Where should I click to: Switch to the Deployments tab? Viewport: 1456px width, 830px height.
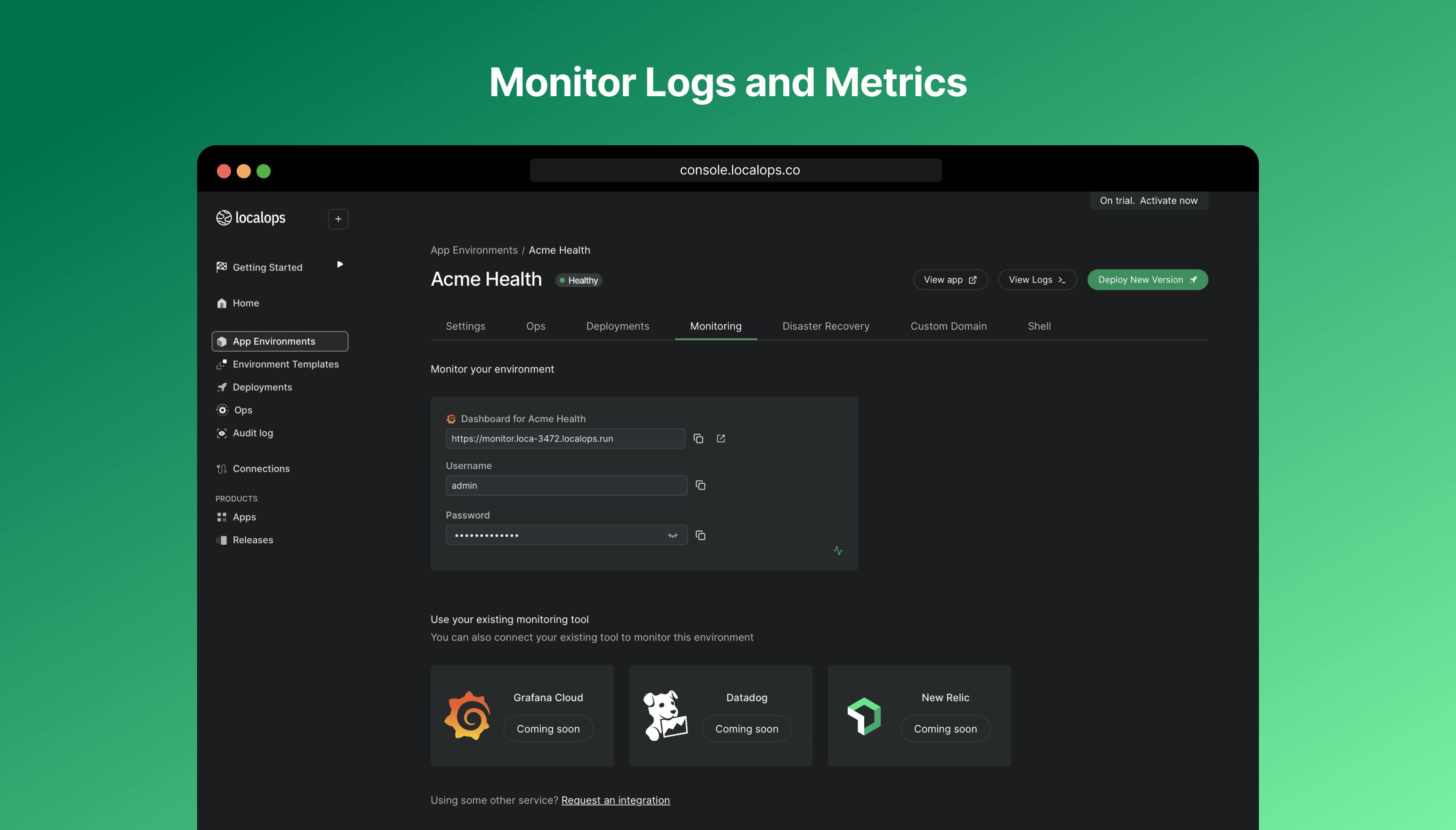(618, 326)
